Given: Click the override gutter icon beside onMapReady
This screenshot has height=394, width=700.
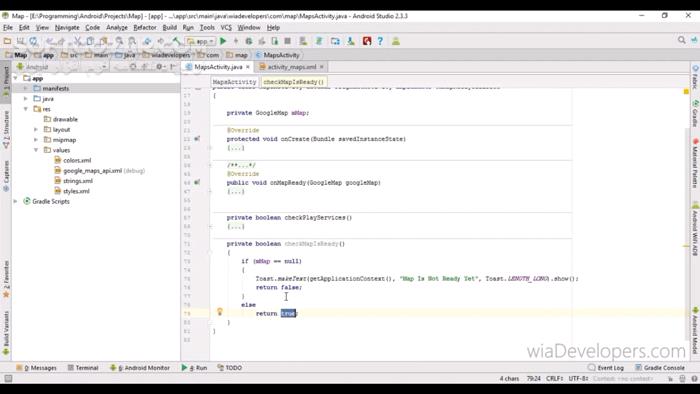Looking at the screenshot, I should [x=197, y=182].
